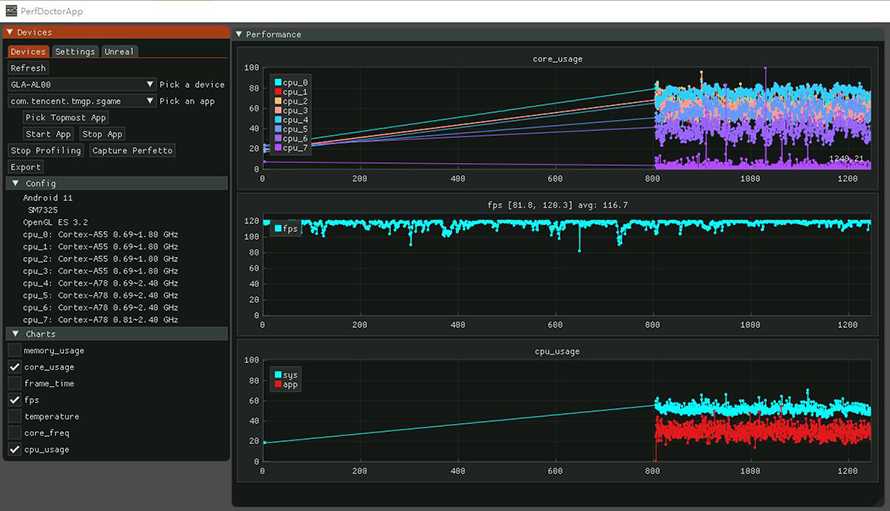Click the app legend color icon
Image resolution: width=890 pixels, height=511 pixels.
click(x=277, y=385)
